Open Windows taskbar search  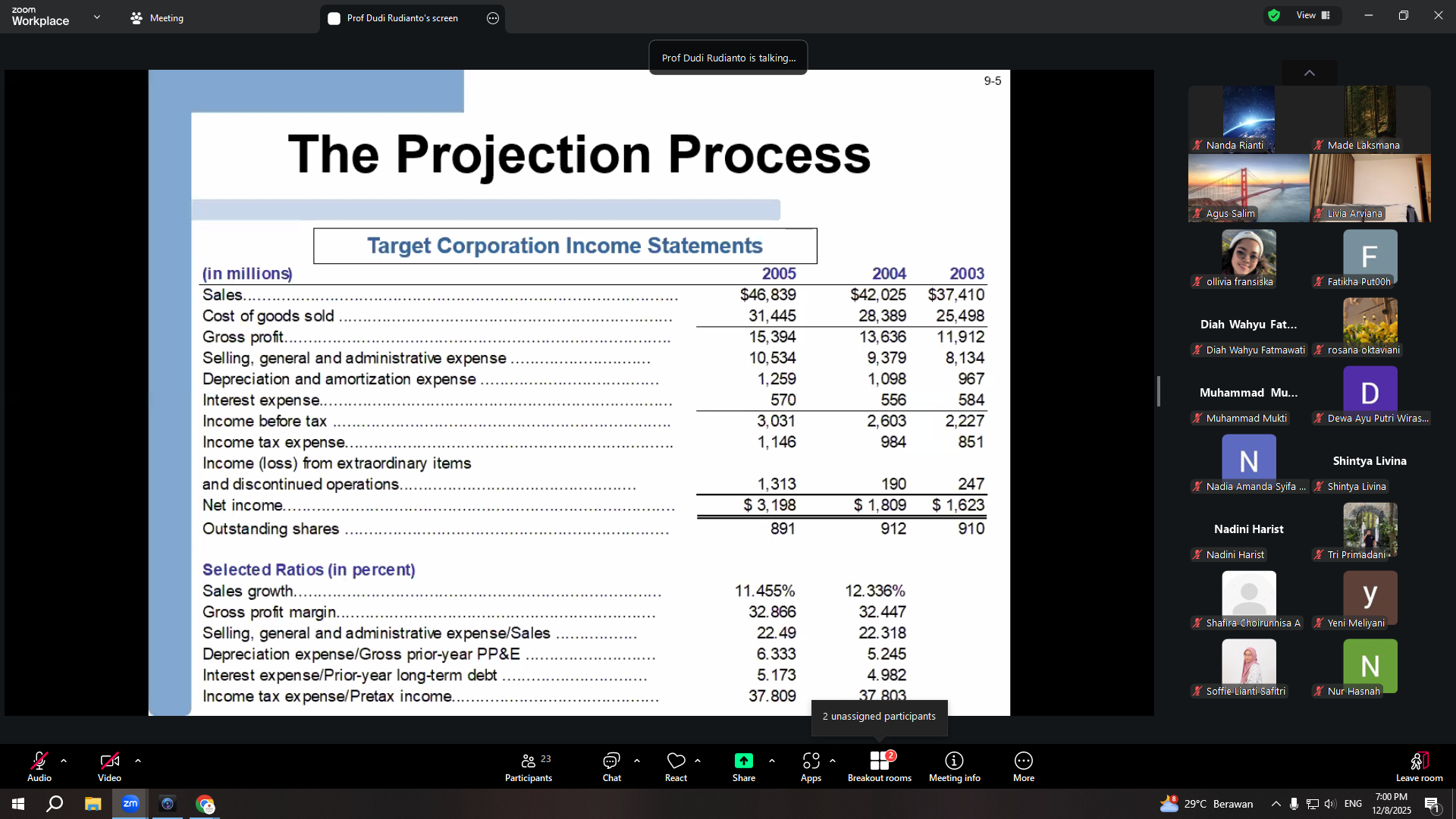[x=55, y=804]
